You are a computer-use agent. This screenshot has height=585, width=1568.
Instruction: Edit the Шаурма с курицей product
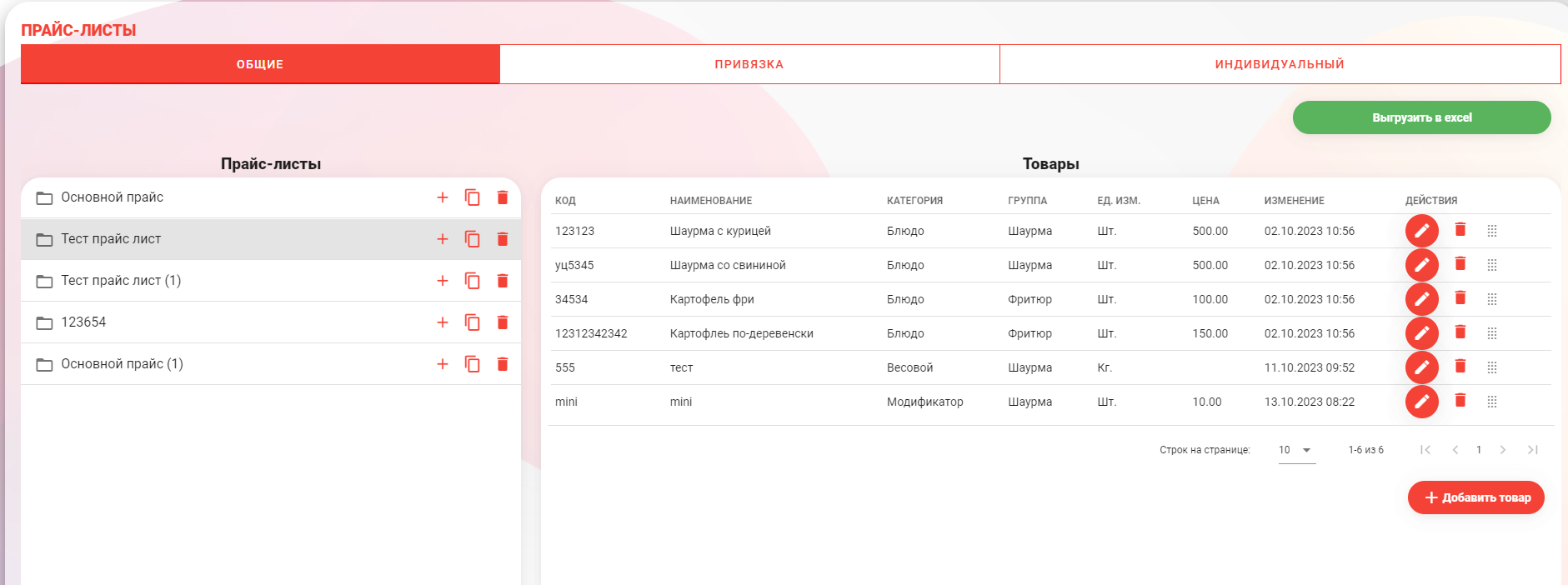coord(1422,231)
